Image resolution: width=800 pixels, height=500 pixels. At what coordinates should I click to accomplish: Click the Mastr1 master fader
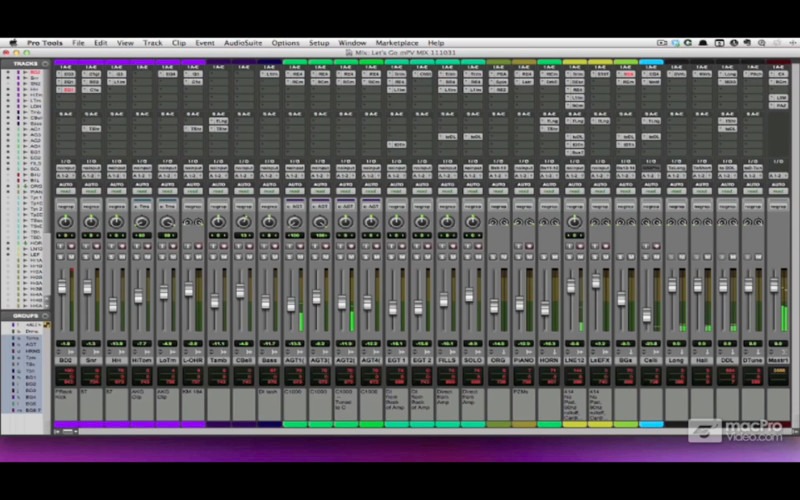click(774, 286)
